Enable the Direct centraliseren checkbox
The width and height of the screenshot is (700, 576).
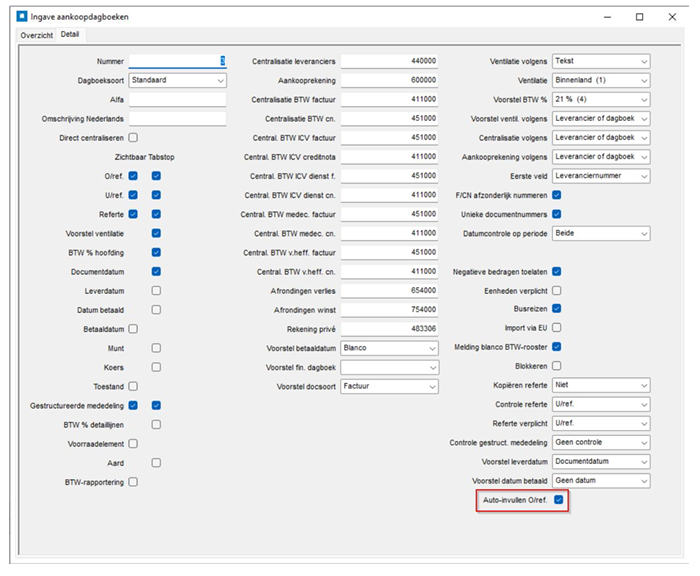[133, 138]
